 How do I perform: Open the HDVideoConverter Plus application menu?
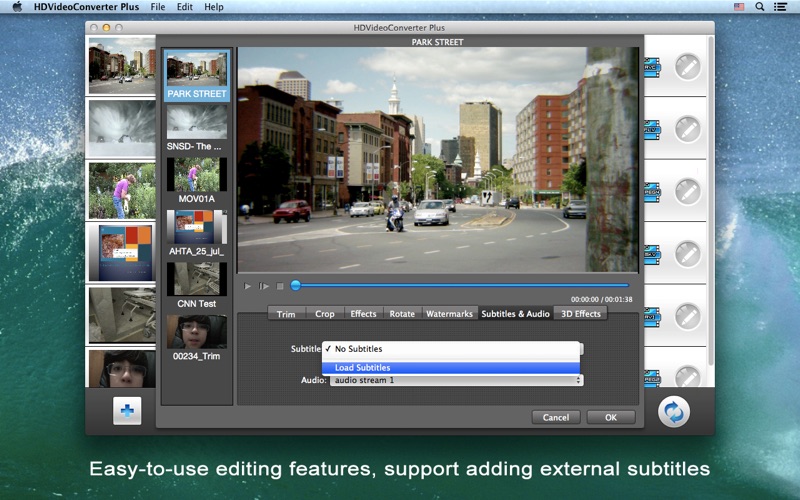click(x=86, y=7)
